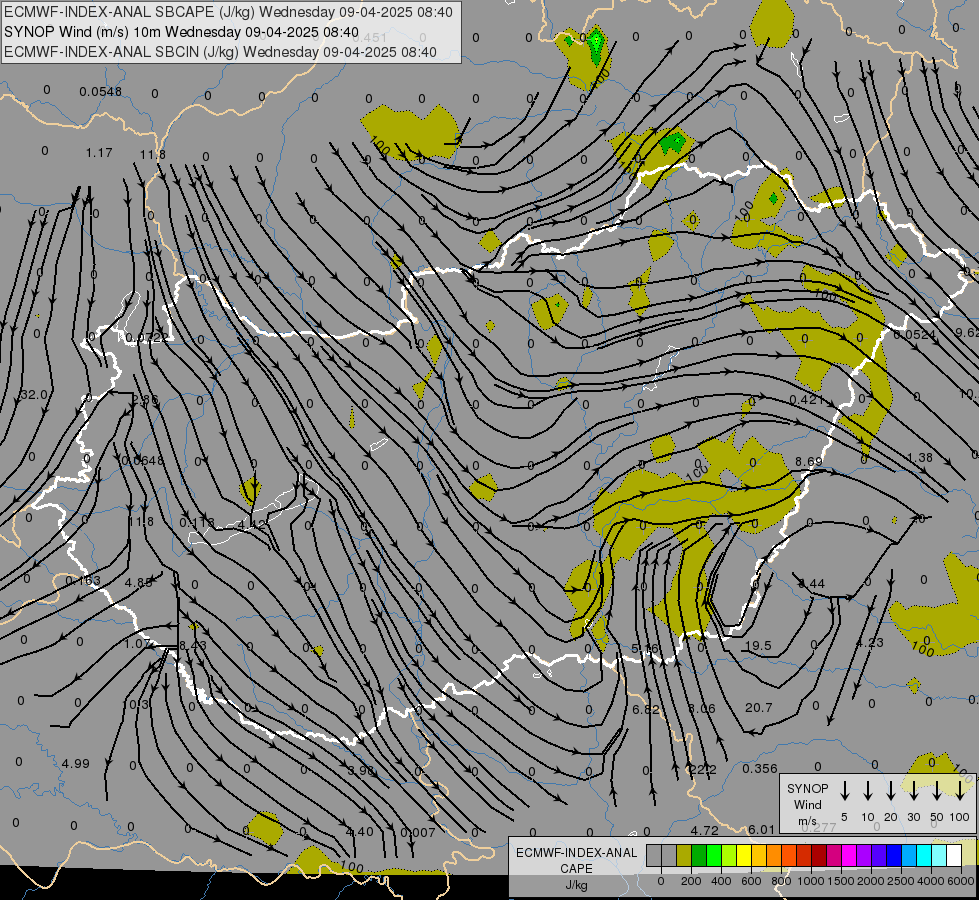This screenshot has width=979, height=900.
Task: Click the 2500 tick label on CAPE scale
Action: tap(901, 881)
